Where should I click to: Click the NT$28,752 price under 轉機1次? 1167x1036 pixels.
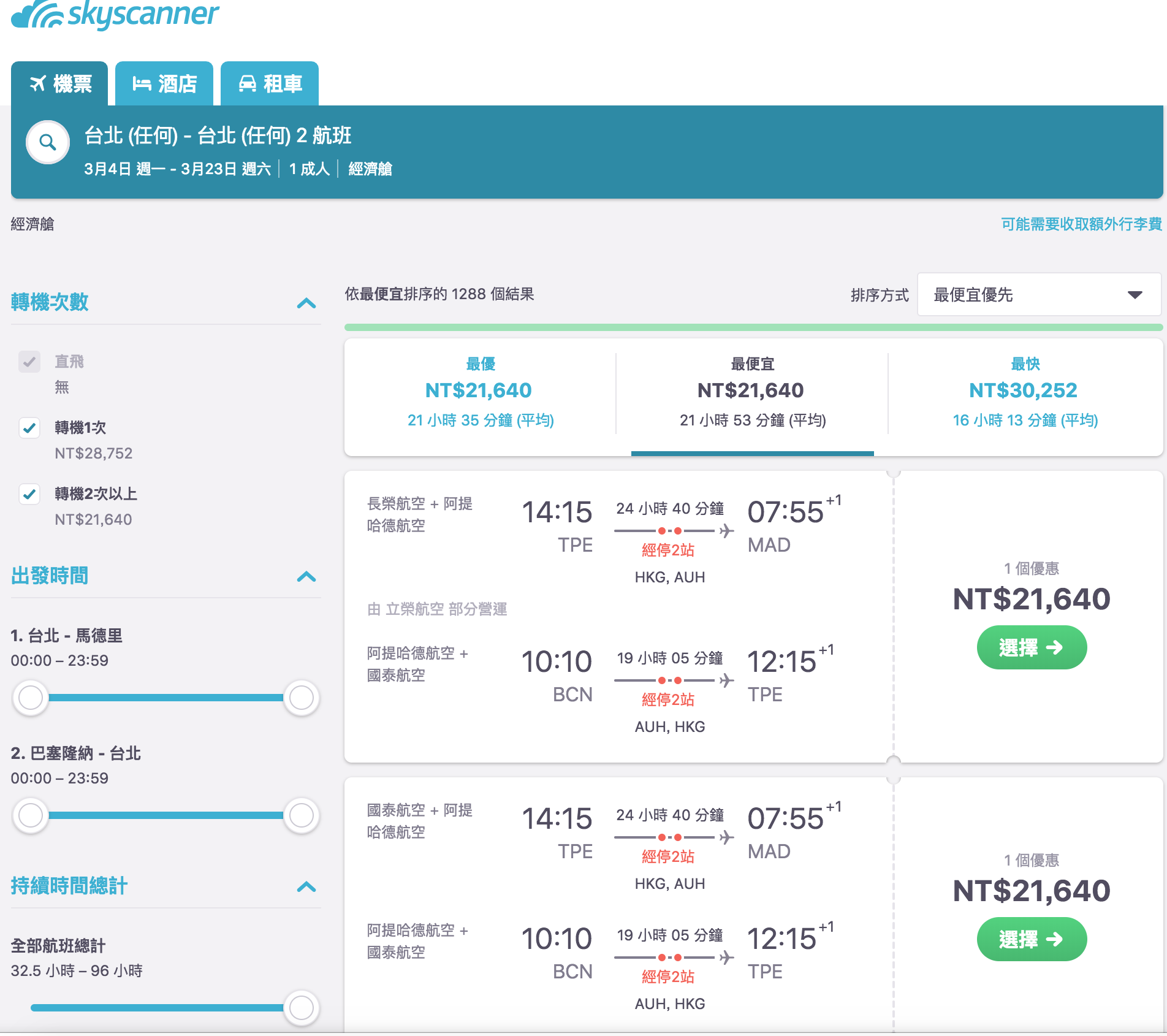point(94,453)
